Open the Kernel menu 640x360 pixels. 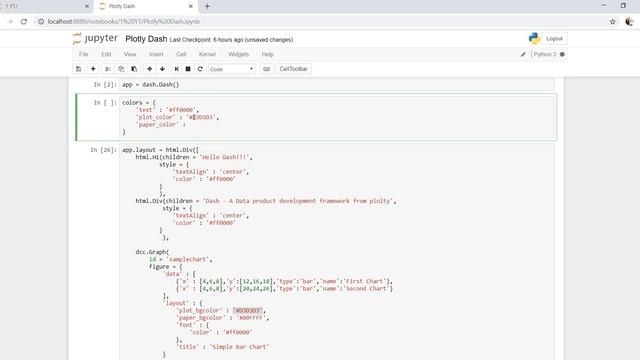(207, 54)
